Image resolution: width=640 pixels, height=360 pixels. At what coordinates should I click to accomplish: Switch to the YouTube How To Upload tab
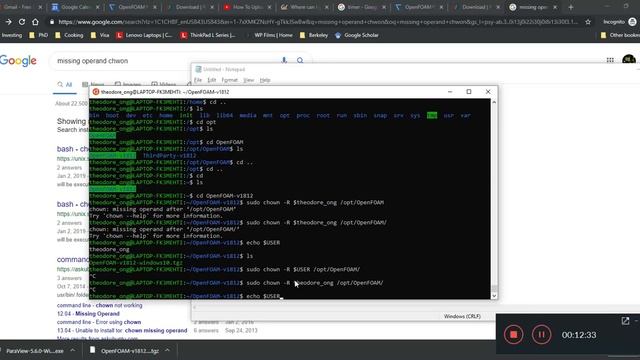click(x=247, y=7)
